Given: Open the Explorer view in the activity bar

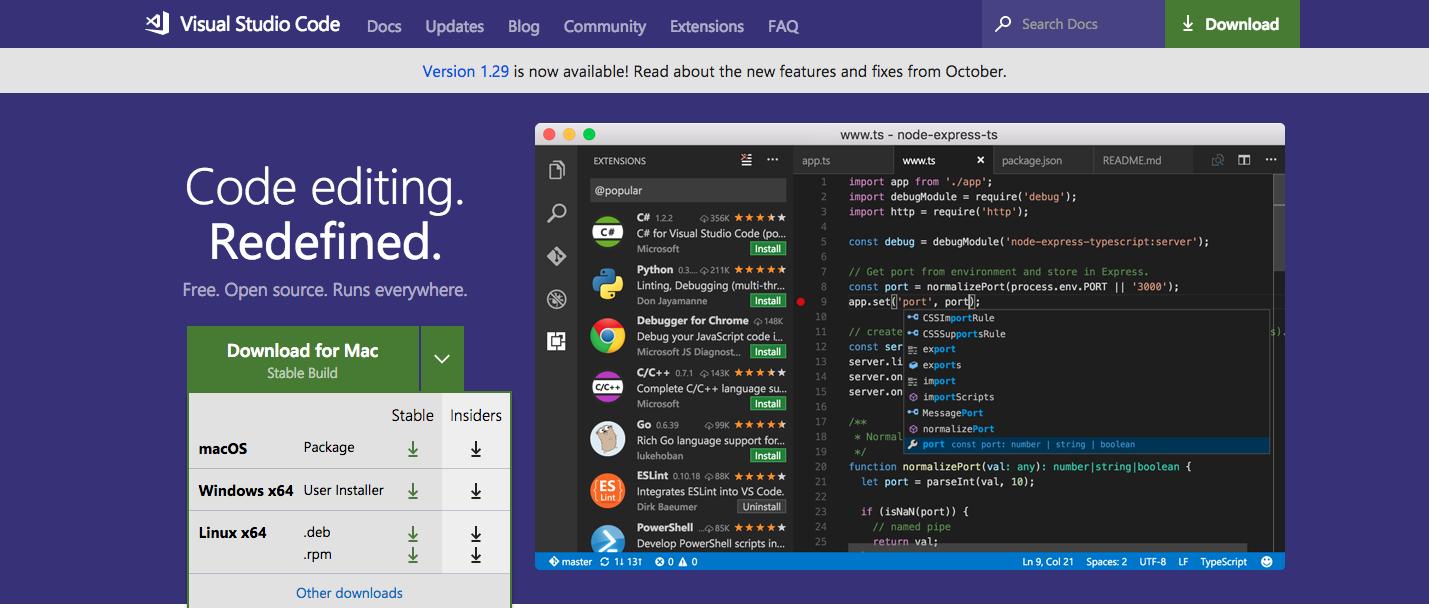Looking at the screenshot, I should [557, 169].
